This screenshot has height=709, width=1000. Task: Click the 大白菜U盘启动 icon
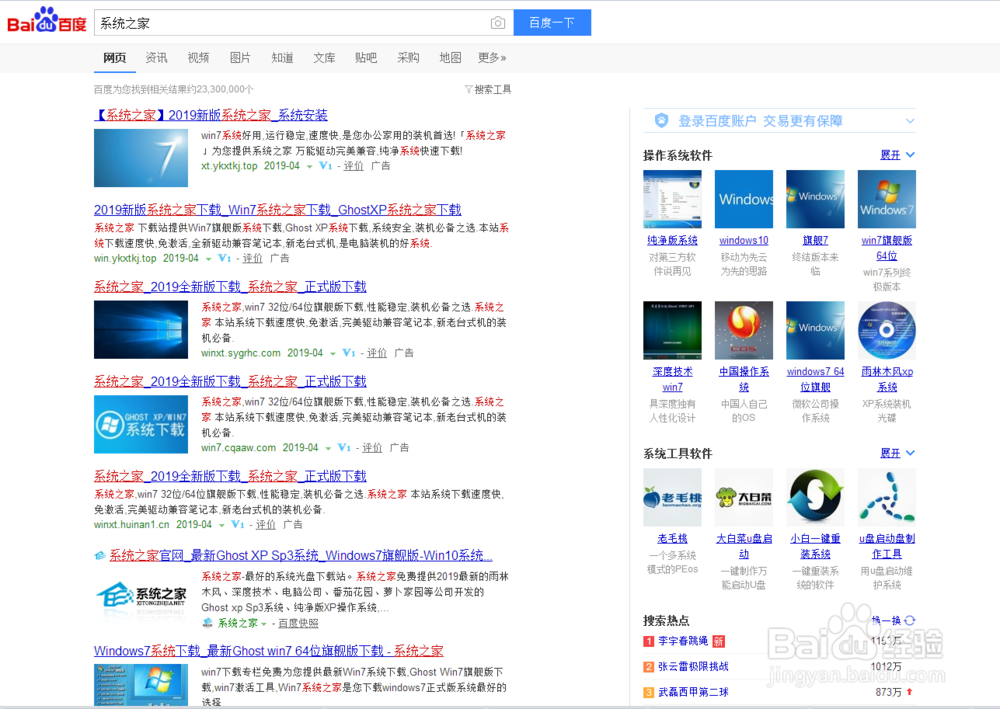(x=743, y=497)
